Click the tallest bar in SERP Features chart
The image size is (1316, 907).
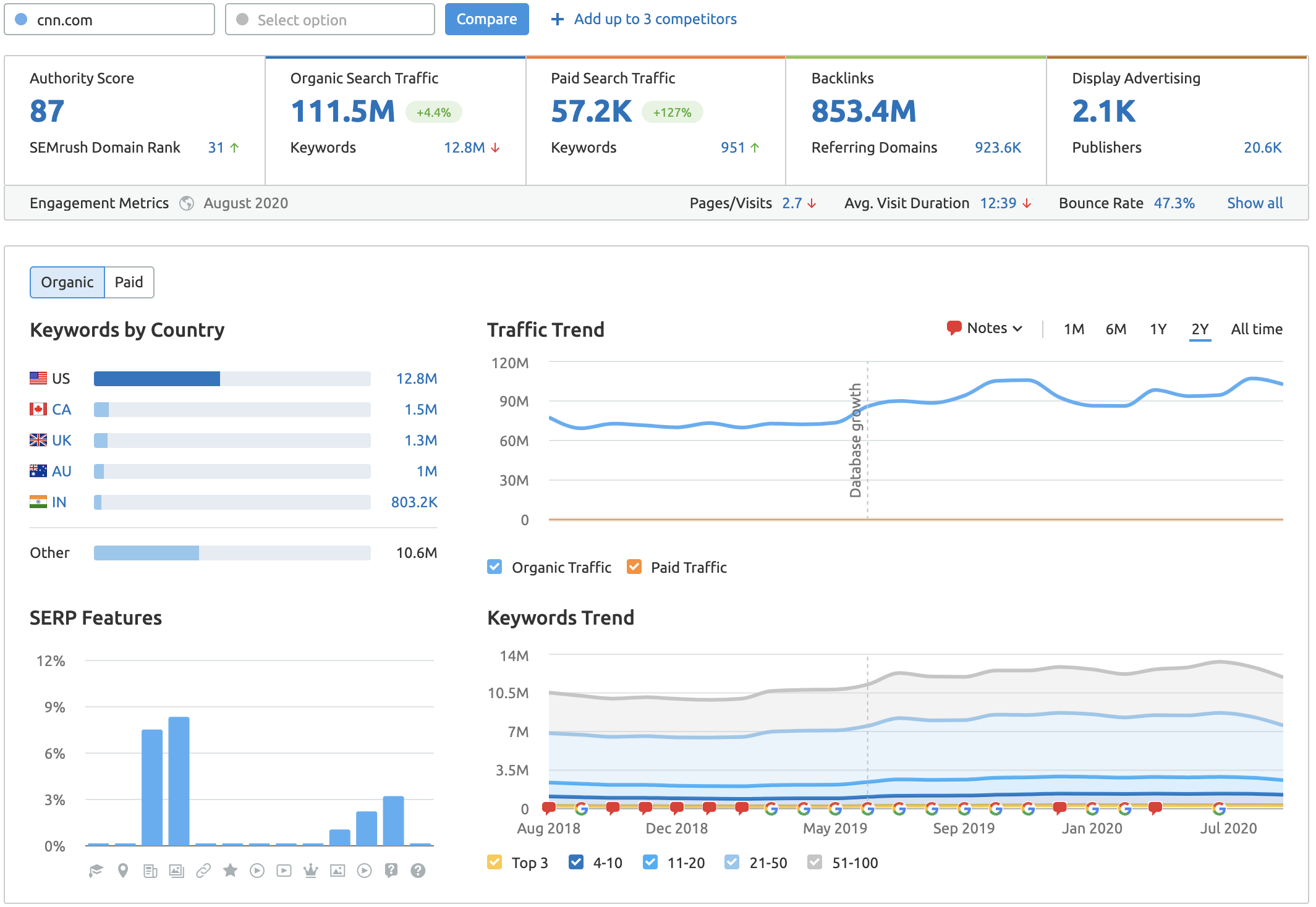coord(179,781)
